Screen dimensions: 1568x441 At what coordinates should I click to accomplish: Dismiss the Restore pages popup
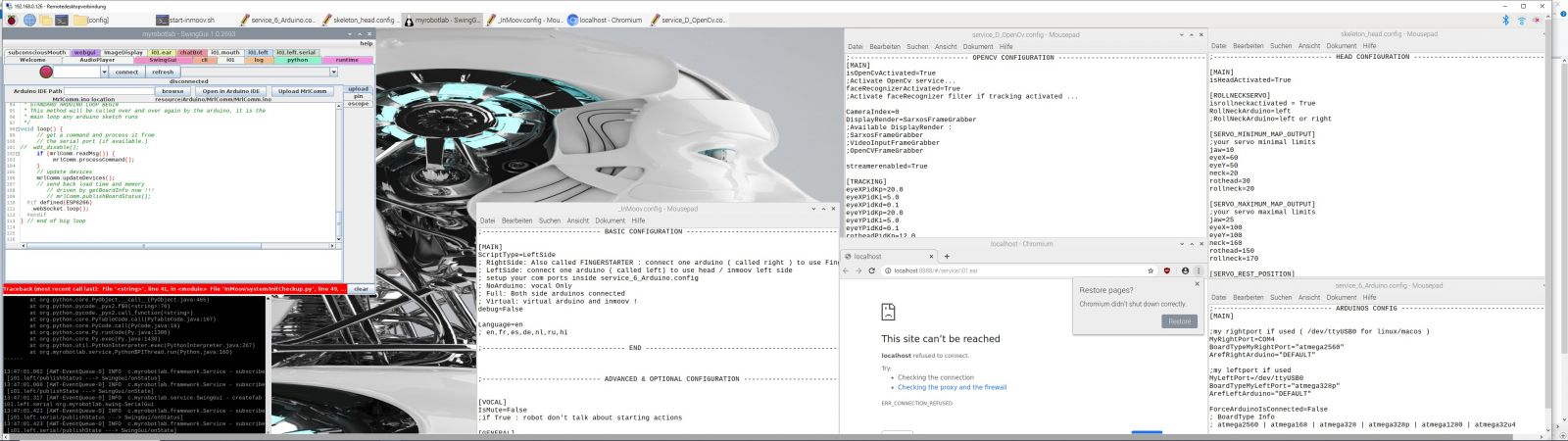coord(1197,284)
